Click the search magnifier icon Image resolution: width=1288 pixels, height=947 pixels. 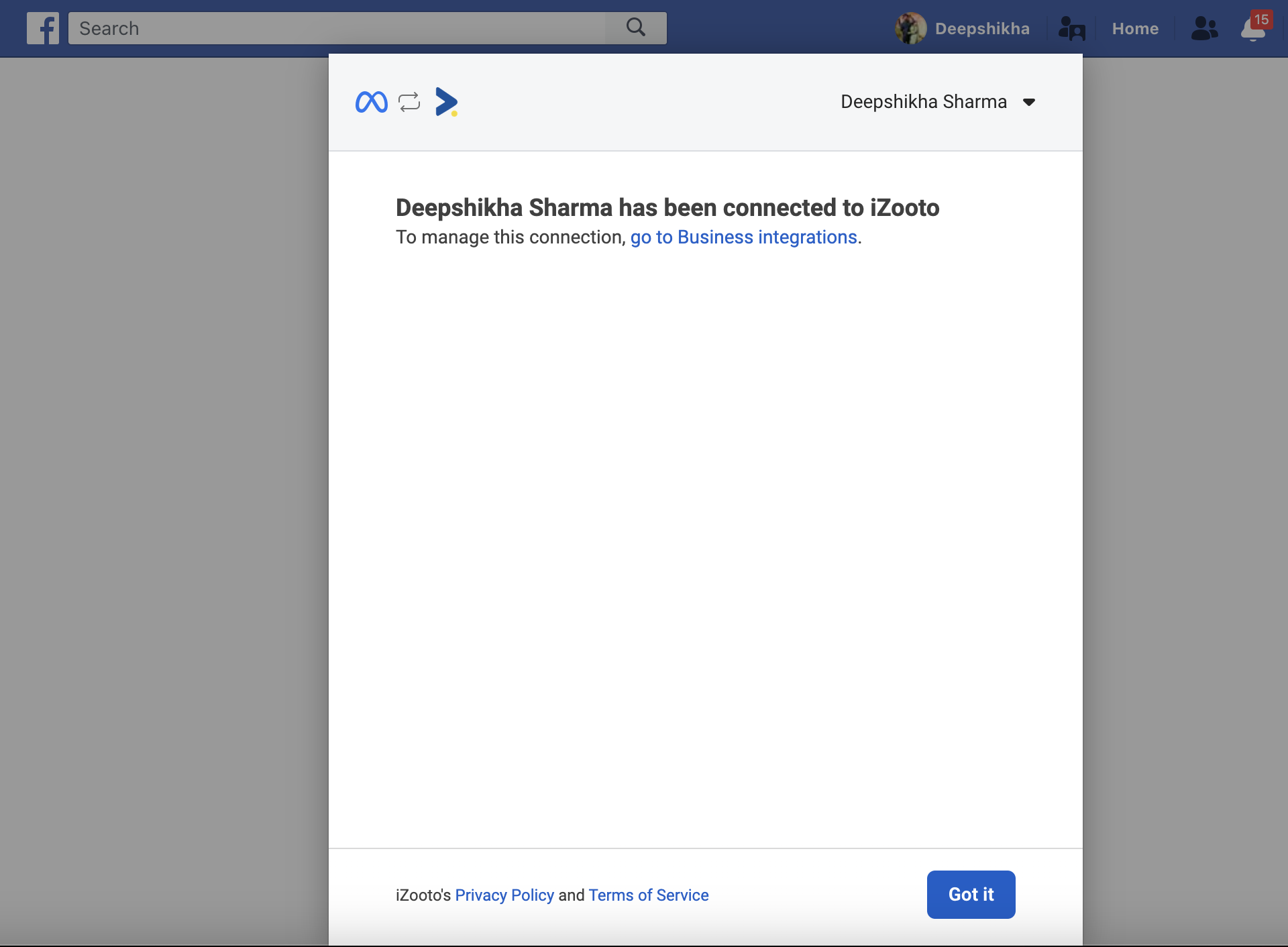(635, 27)
